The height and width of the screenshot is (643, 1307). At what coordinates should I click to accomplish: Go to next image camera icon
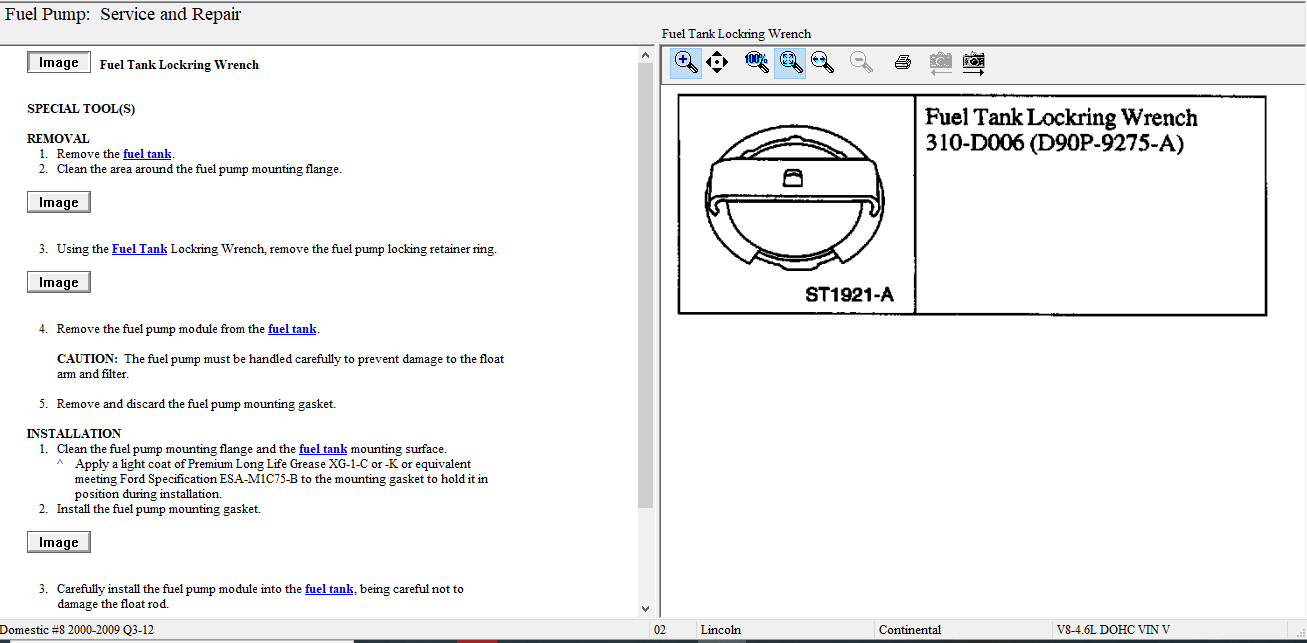point(974,62)
